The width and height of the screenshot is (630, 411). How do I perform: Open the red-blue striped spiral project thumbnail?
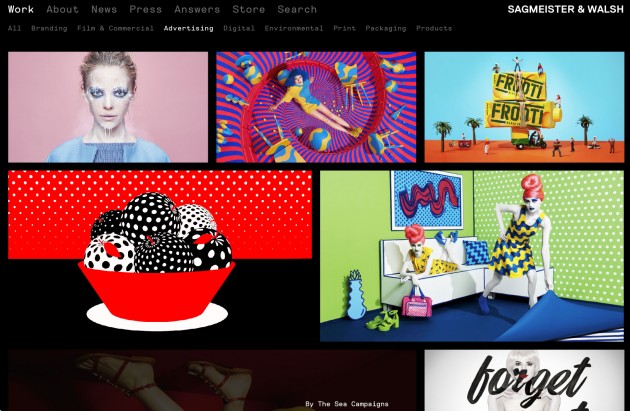tap(316, 107)
